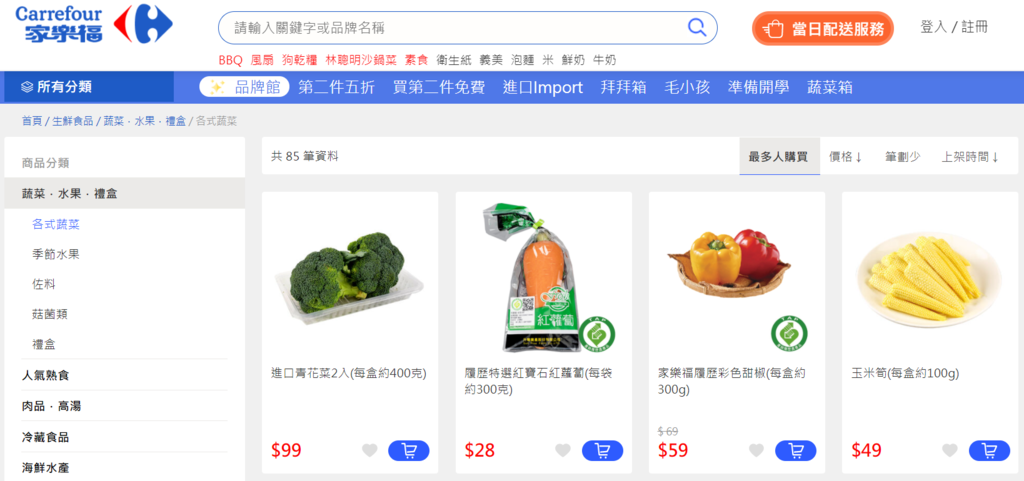Focus the keyword search field
This screenshot has height=481, width=1024.
(x=457, y=27)
